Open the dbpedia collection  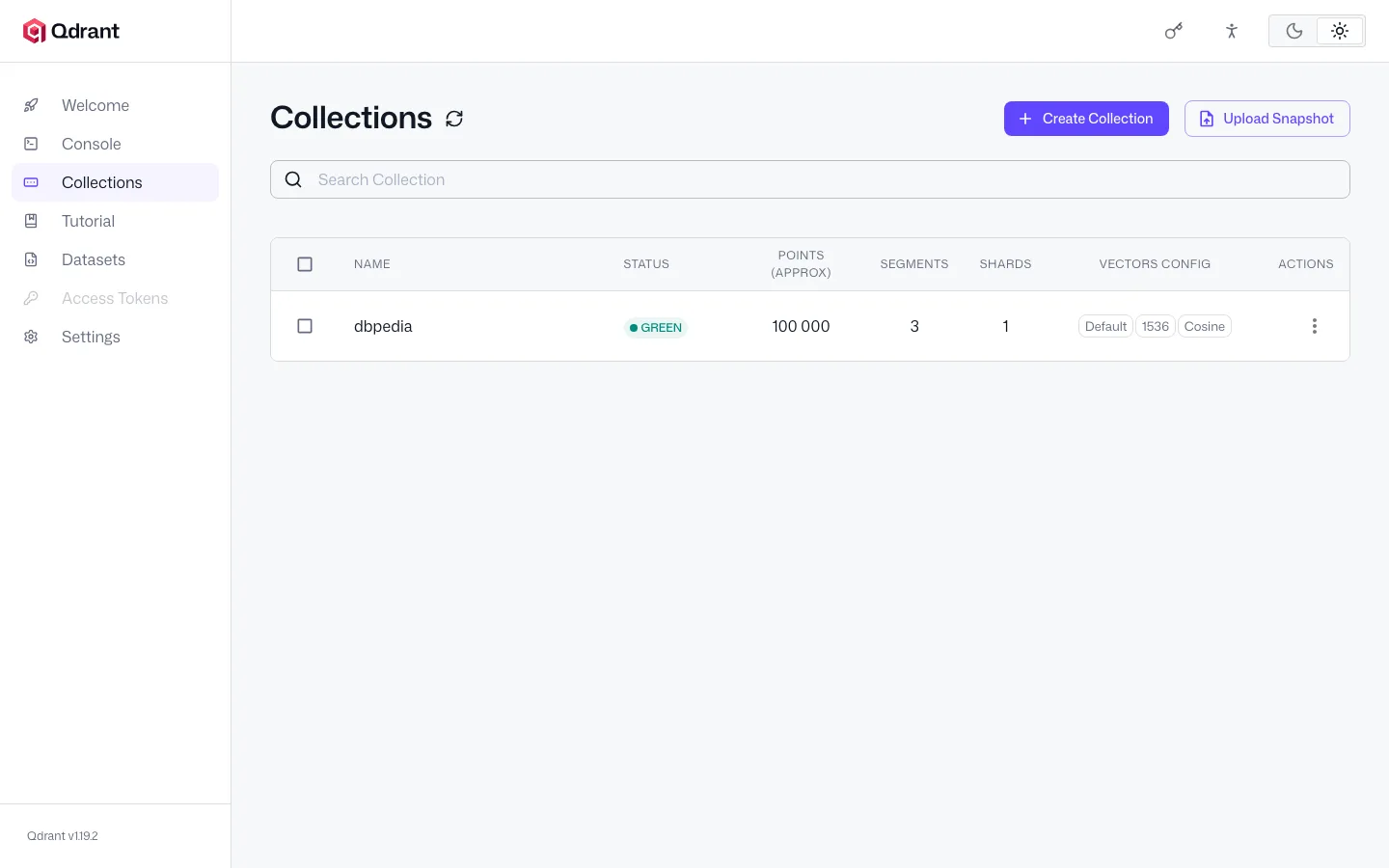pyautogui.click(x=383, y=326)
